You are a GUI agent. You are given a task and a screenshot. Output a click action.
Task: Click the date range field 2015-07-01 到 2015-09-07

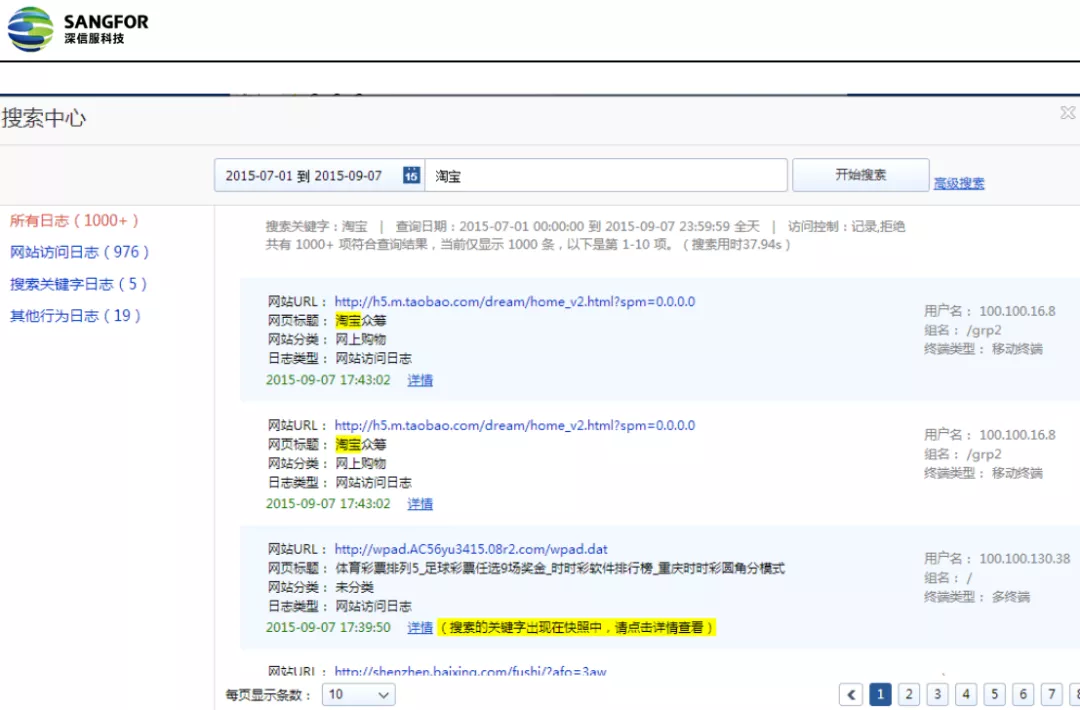tap(305, 175)
